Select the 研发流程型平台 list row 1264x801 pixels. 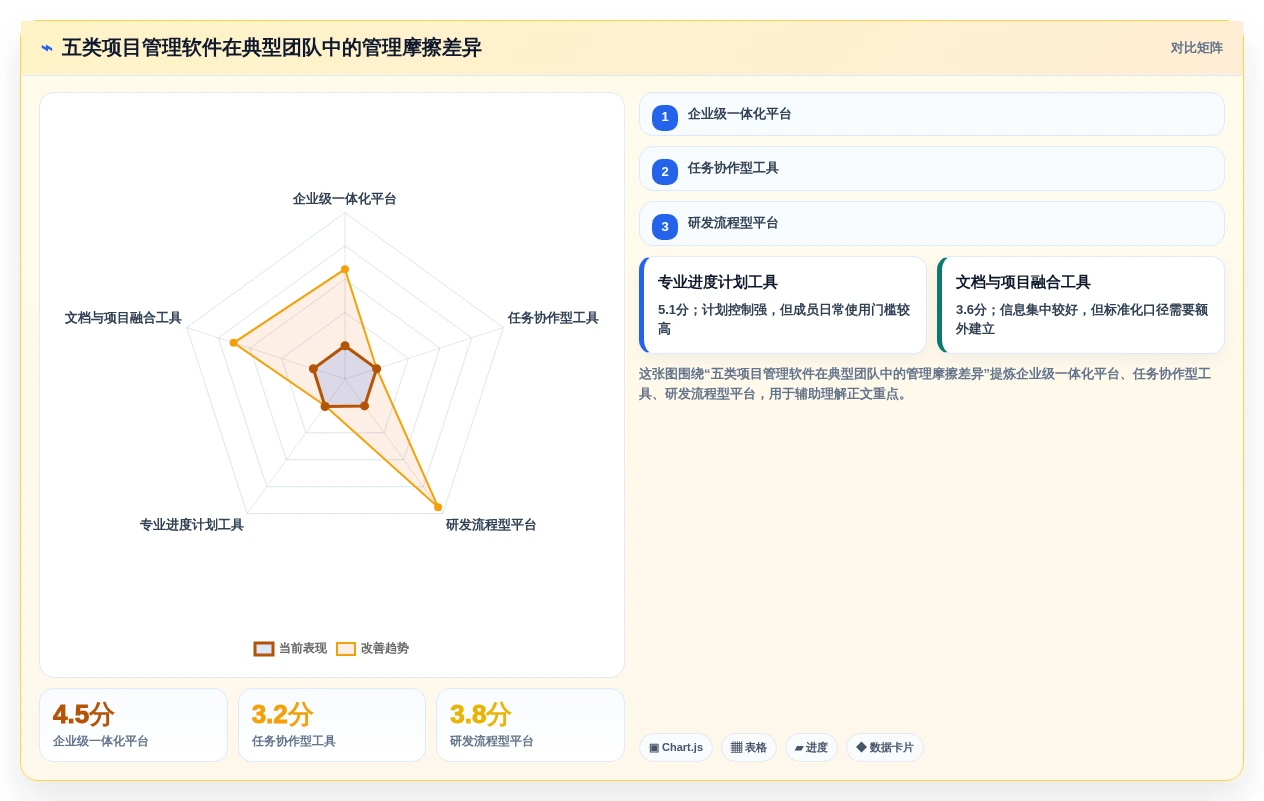click(x=932, y=223)
